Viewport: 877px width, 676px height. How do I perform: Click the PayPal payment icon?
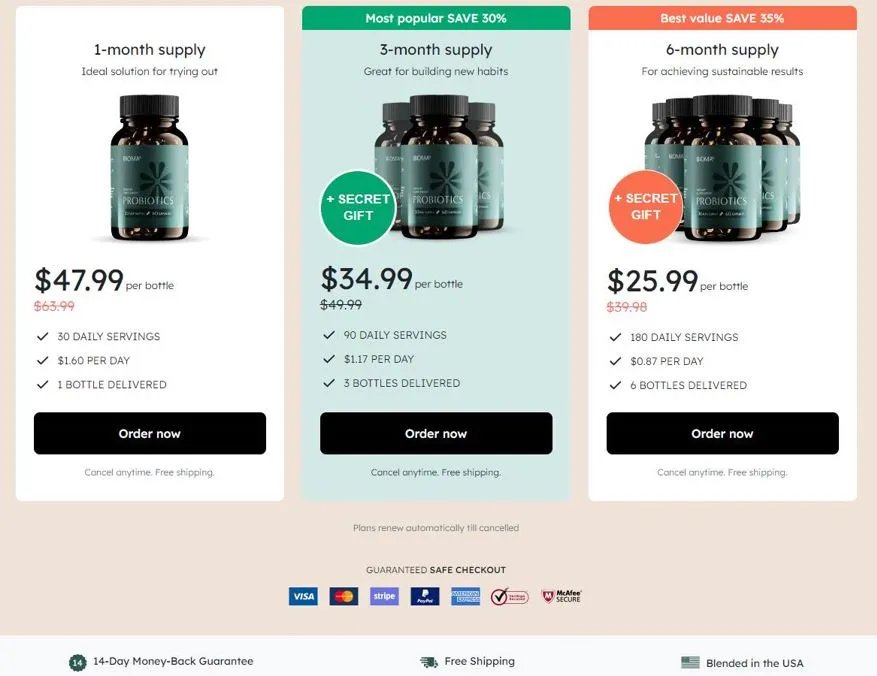click(425, 596)
